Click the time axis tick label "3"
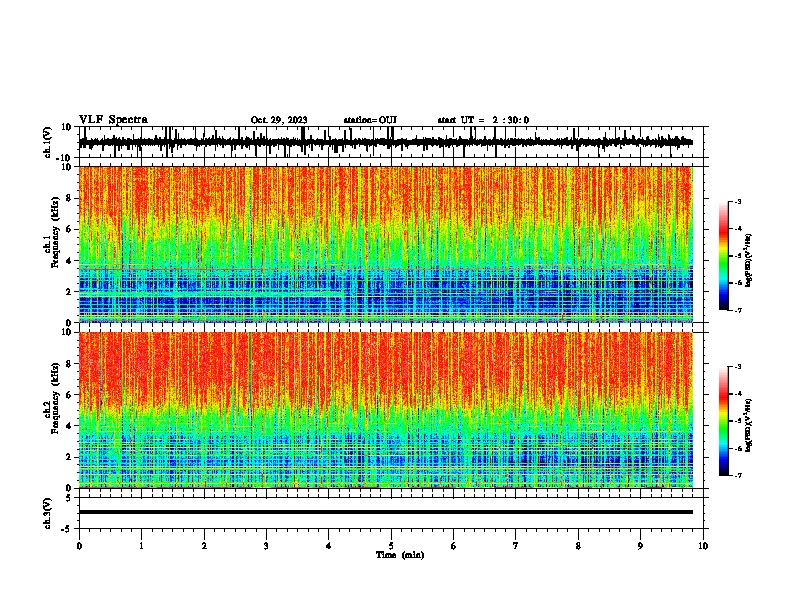792x612 pixels. (266, 546)
